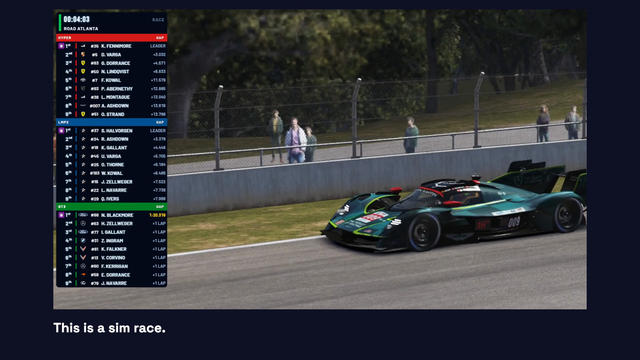
Task: Click the purple badge on Blackmore's row
Action: pyautogui.click(x=61, y=215)
